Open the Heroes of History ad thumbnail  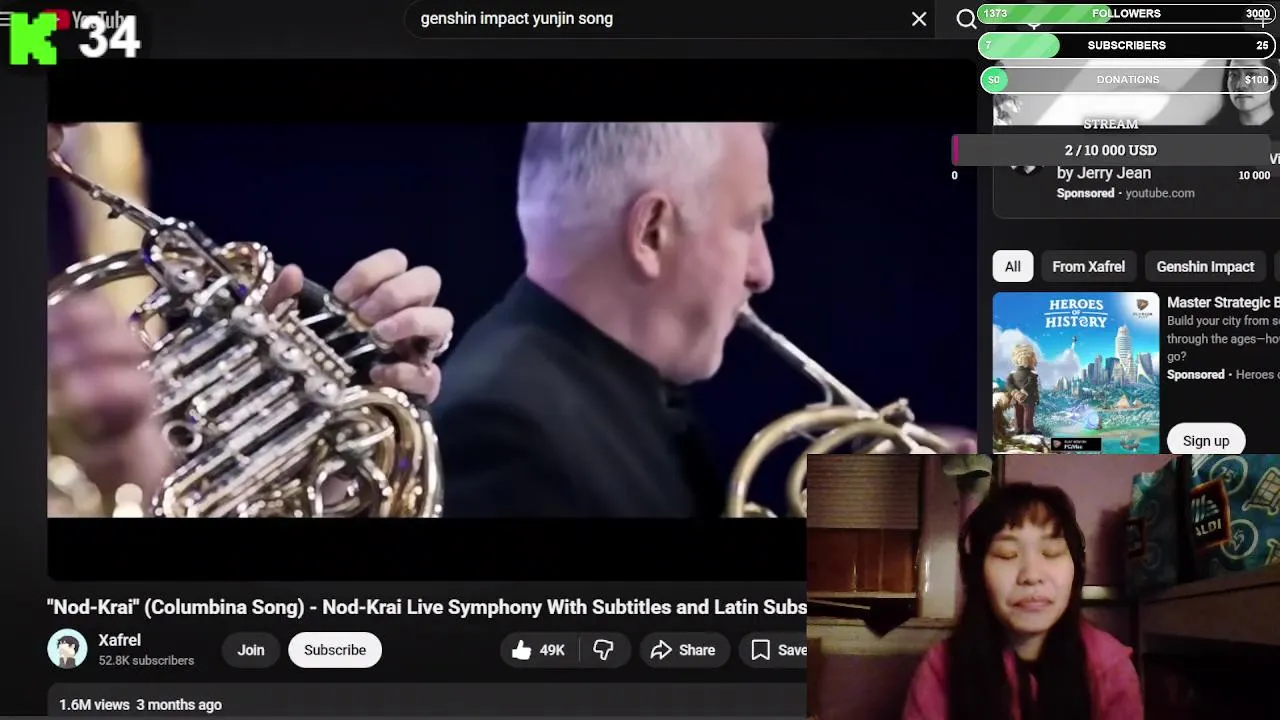click(x=1076, y=372)
